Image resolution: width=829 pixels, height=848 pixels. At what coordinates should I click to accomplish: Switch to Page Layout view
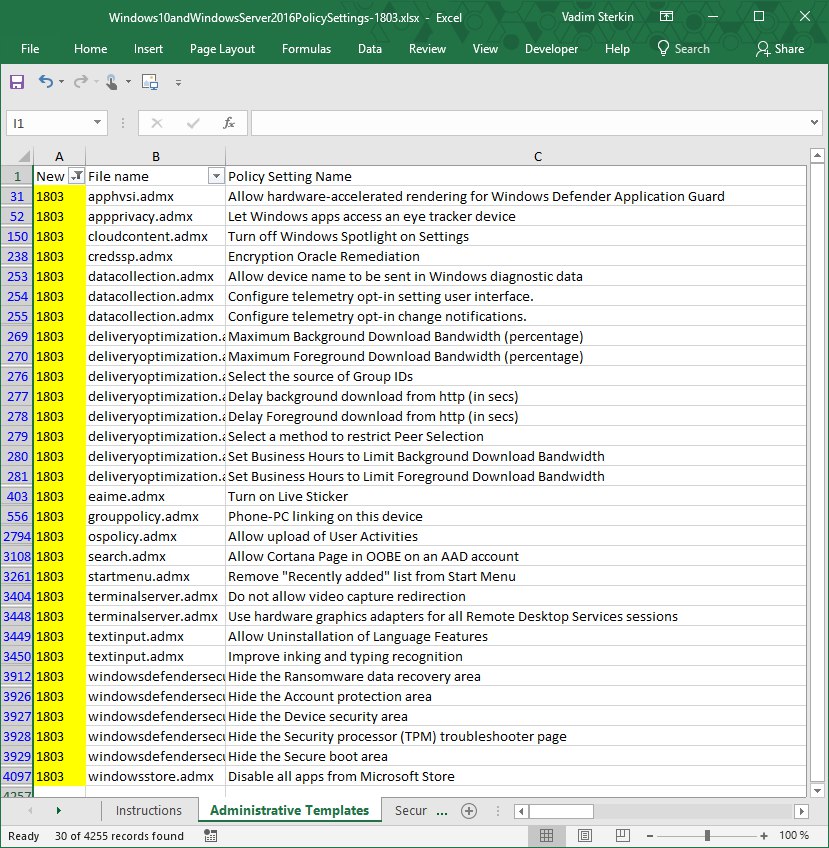tap(585, 836)
